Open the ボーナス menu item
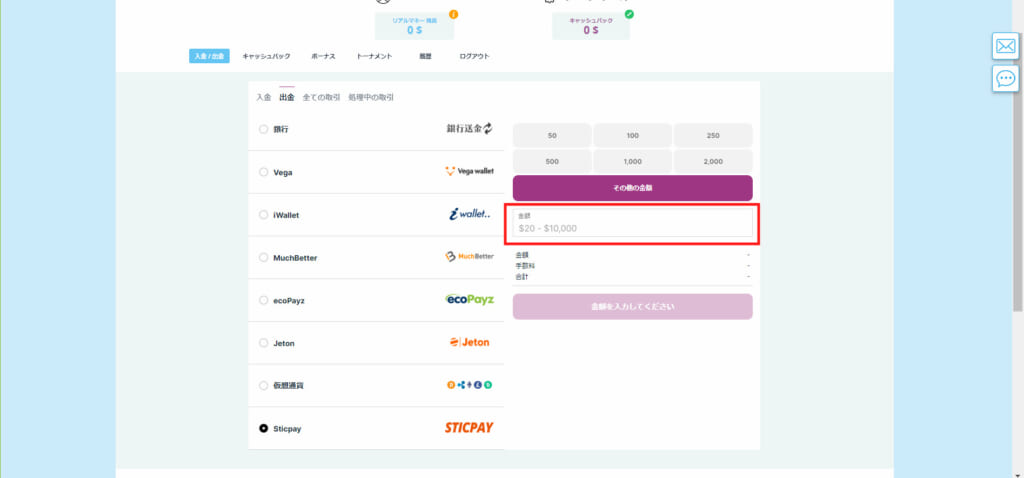The image size is (1024, 478). pos(323,56)
